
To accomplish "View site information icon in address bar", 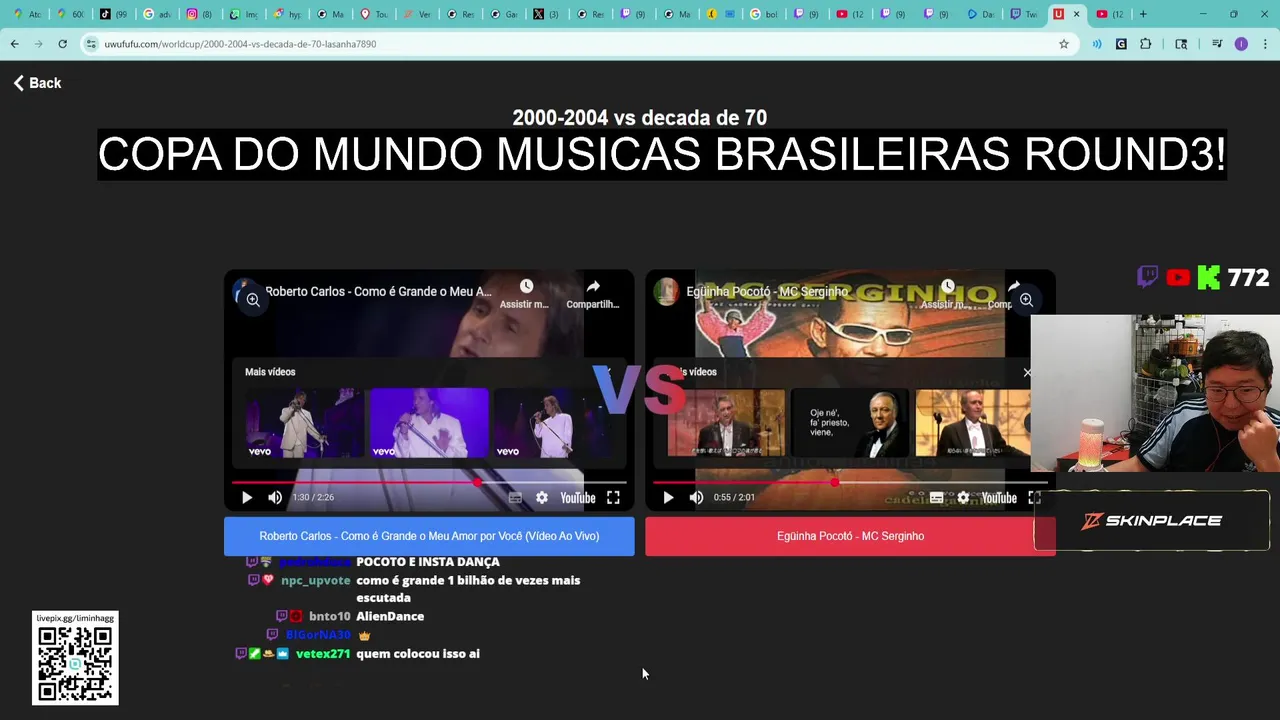I will (91, 44).
